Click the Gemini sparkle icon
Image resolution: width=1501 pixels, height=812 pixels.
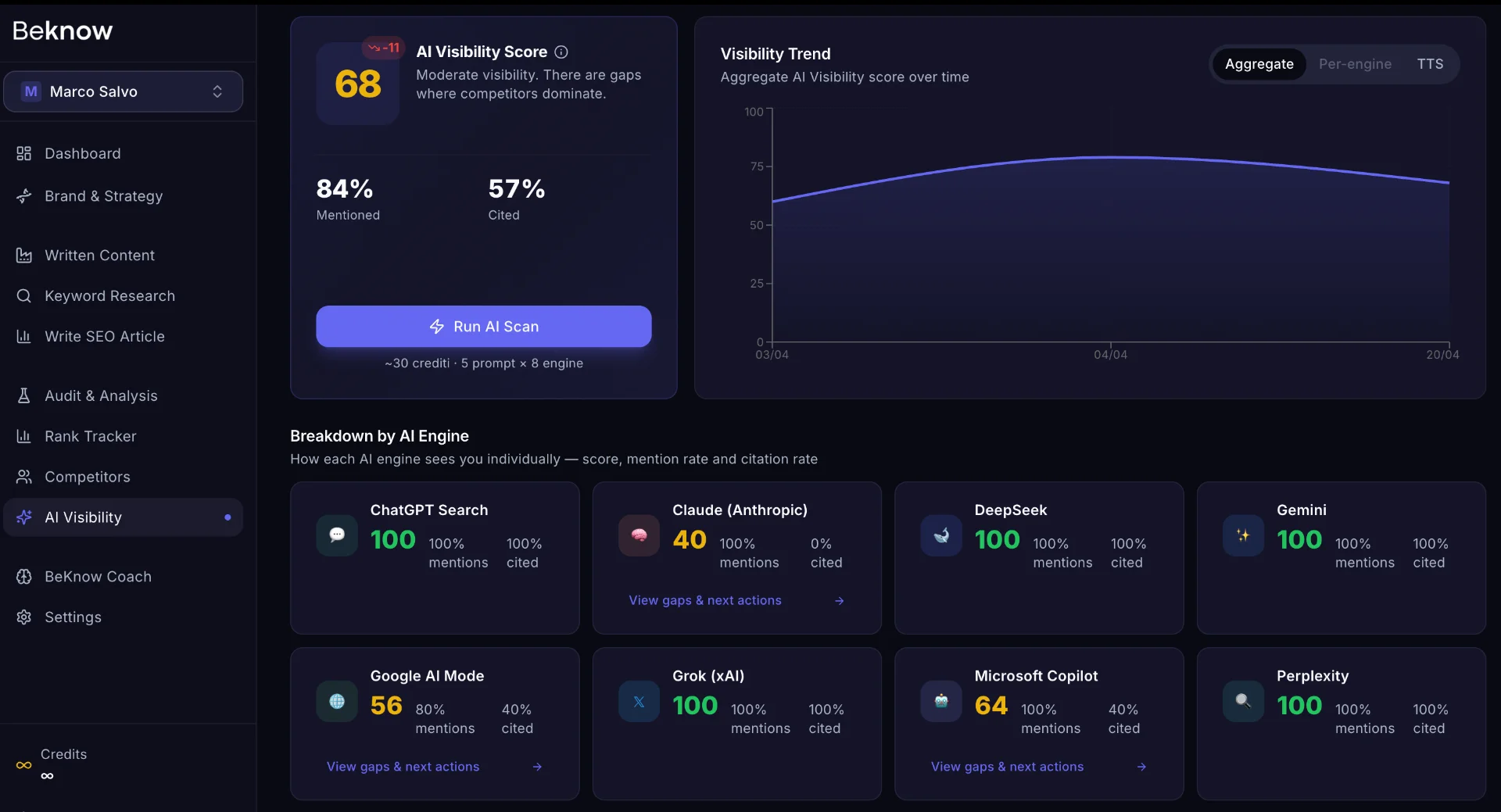(x=1243, y=535)
